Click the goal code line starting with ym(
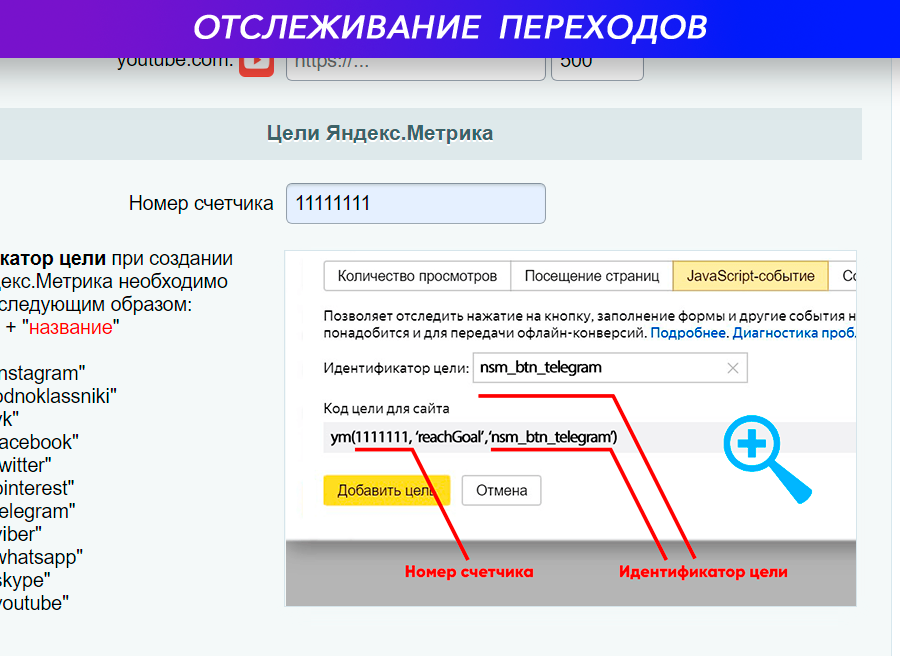The width and height of the screenshot is (900, 656). pyautogui.click(x=474, y=437)
